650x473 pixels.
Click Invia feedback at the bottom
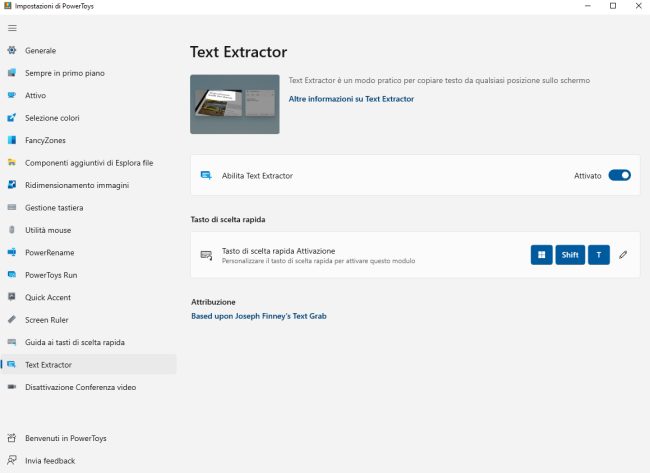coord(88,461)
